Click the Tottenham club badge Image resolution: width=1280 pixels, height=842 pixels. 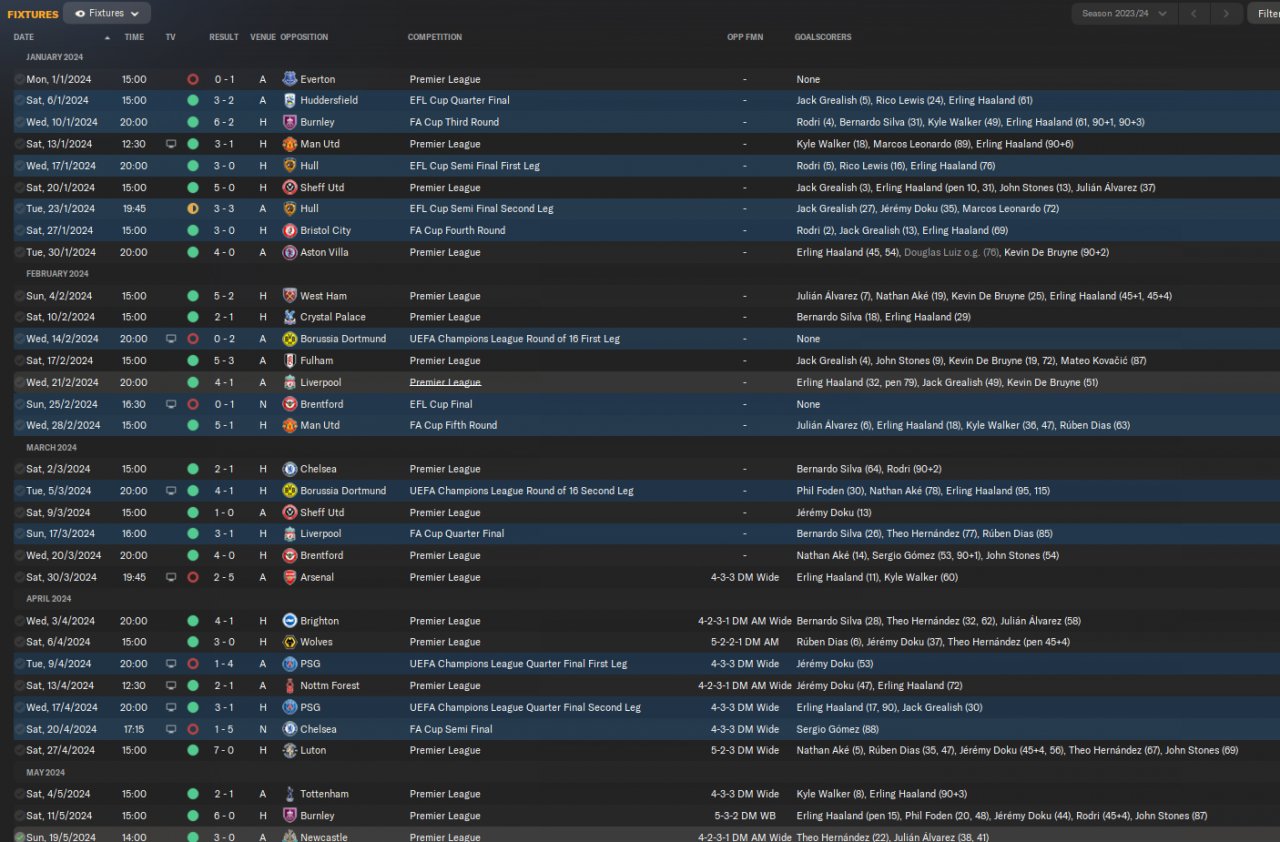coord(290,794)
